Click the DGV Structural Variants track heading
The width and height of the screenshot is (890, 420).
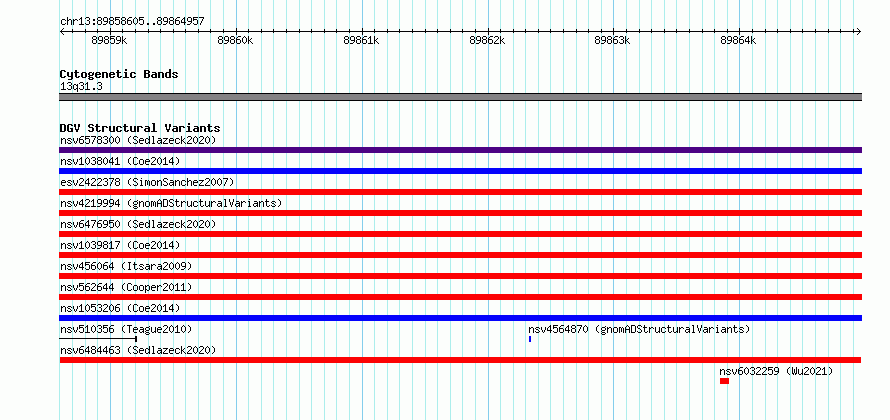(140, 128)
